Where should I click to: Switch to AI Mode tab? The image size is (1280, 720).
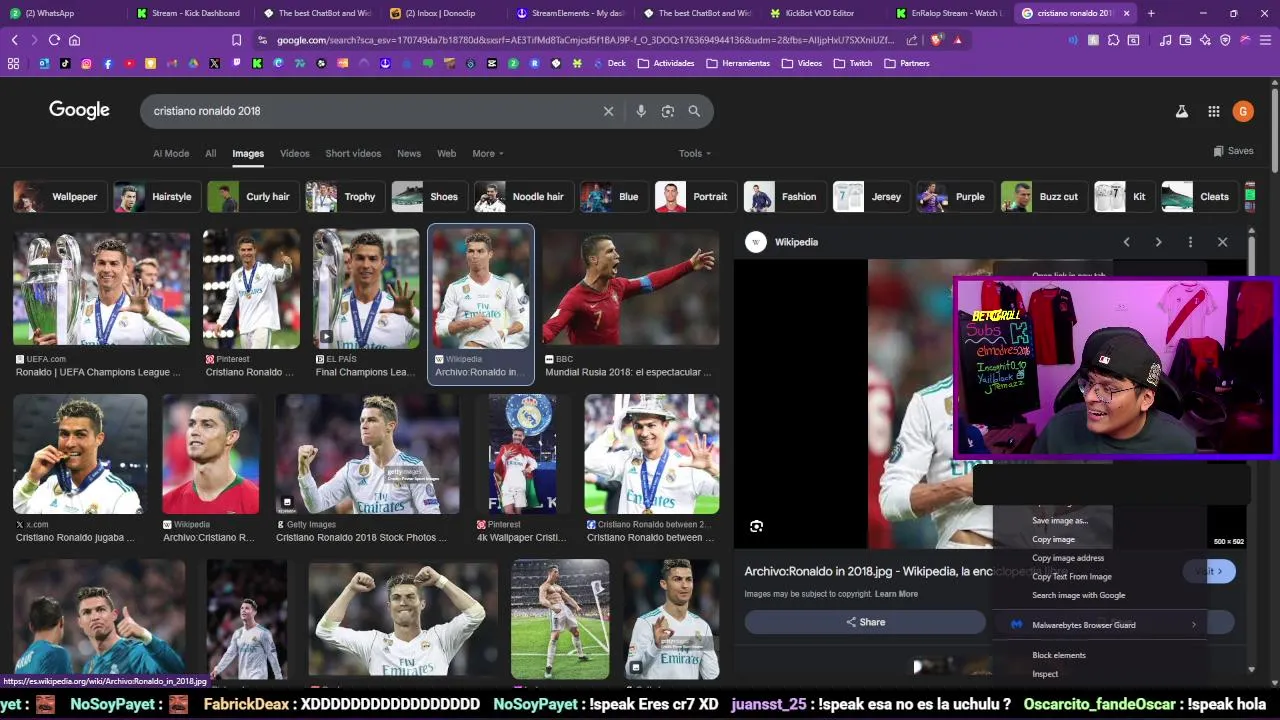tap(171, 153)
